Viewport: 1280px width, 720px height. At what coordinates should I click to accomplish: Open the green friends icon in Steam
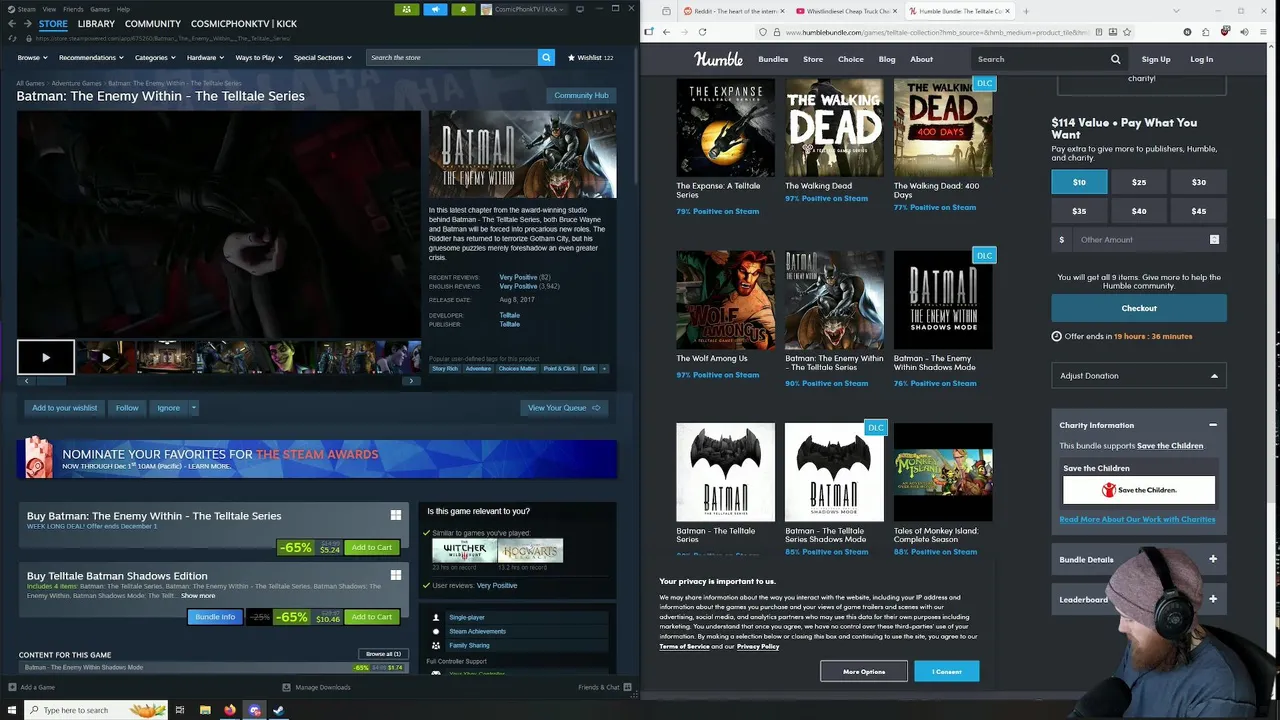pos(406,9)
